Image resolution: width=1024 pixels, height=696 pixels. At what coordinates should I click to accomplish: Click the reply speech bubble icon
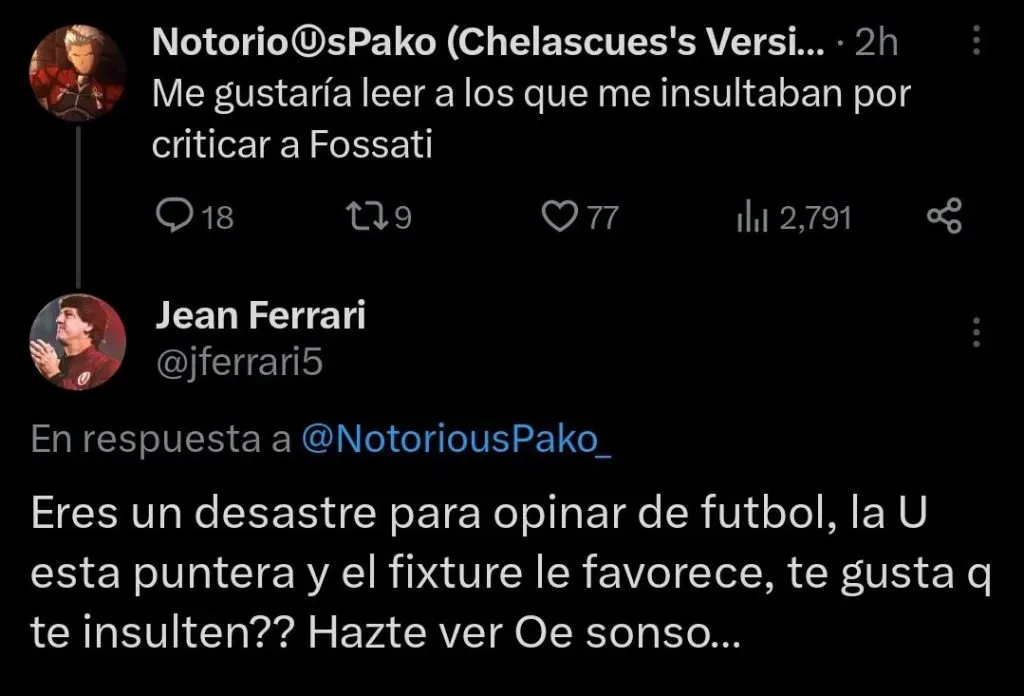pos(178,216)
